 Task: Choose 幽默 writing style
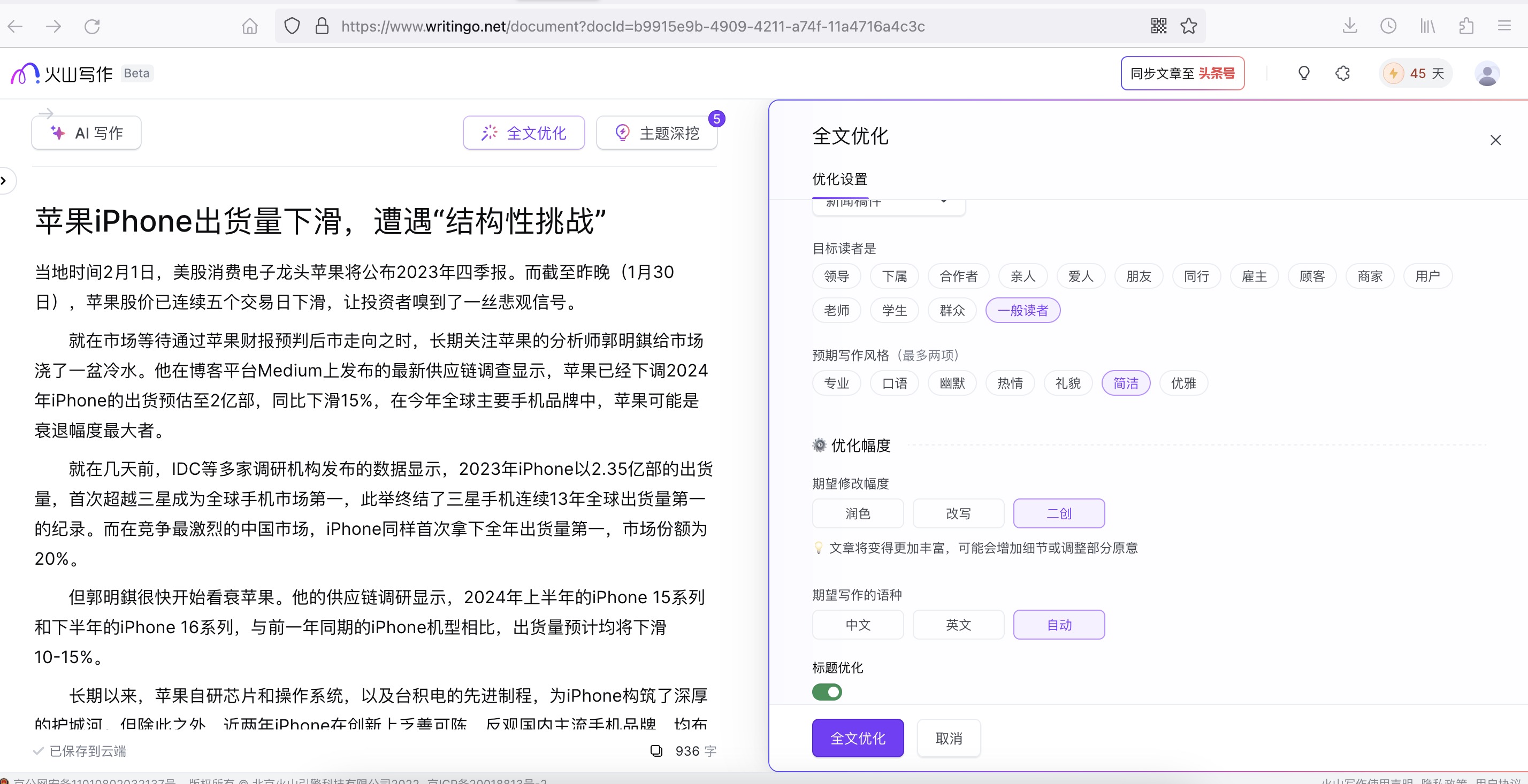(x=952, y=383)
